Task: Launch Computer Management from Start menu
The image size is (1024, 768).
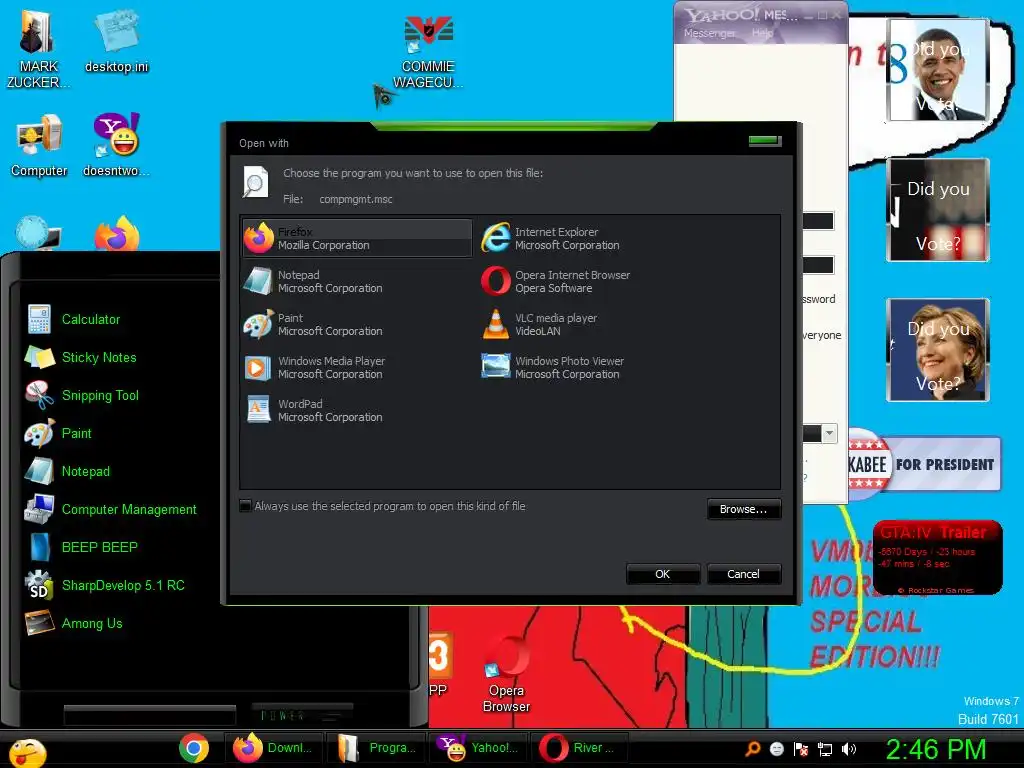Action: (111, 509)
